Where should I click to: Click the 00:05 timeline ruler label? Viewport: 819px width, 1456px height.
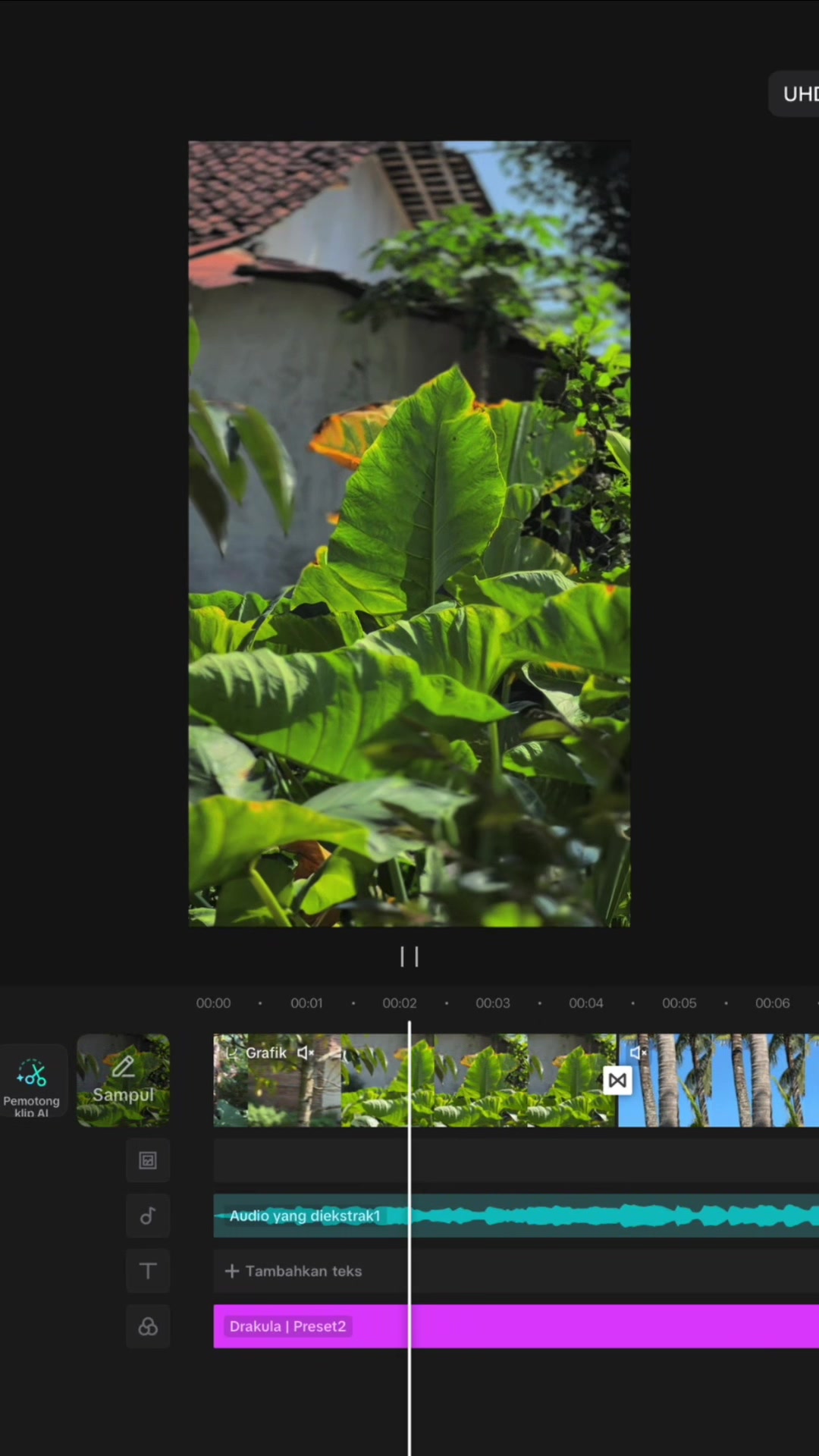pyautogui.click(x=679, y=1003)
